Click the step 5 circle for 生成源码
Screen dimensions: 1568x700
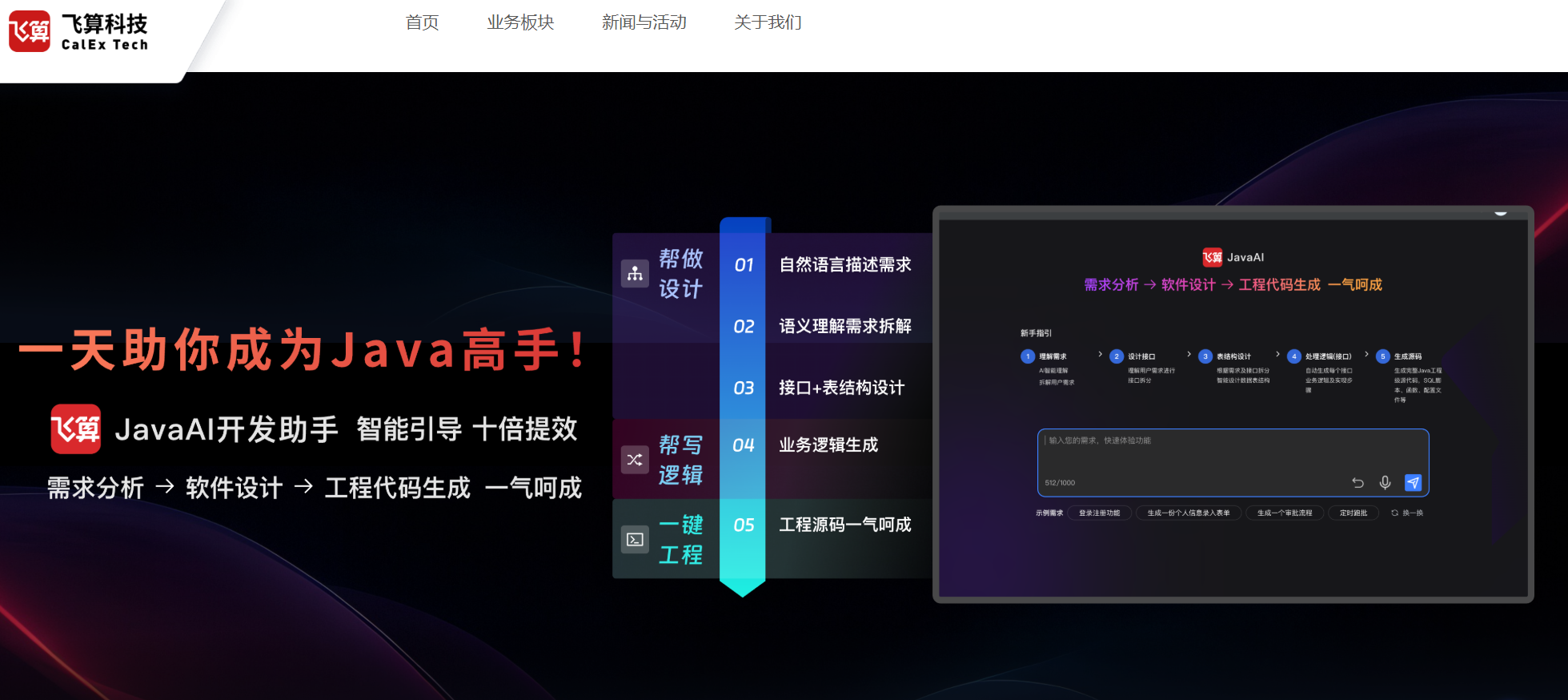pyautogui.click(x=1383, y=356)
